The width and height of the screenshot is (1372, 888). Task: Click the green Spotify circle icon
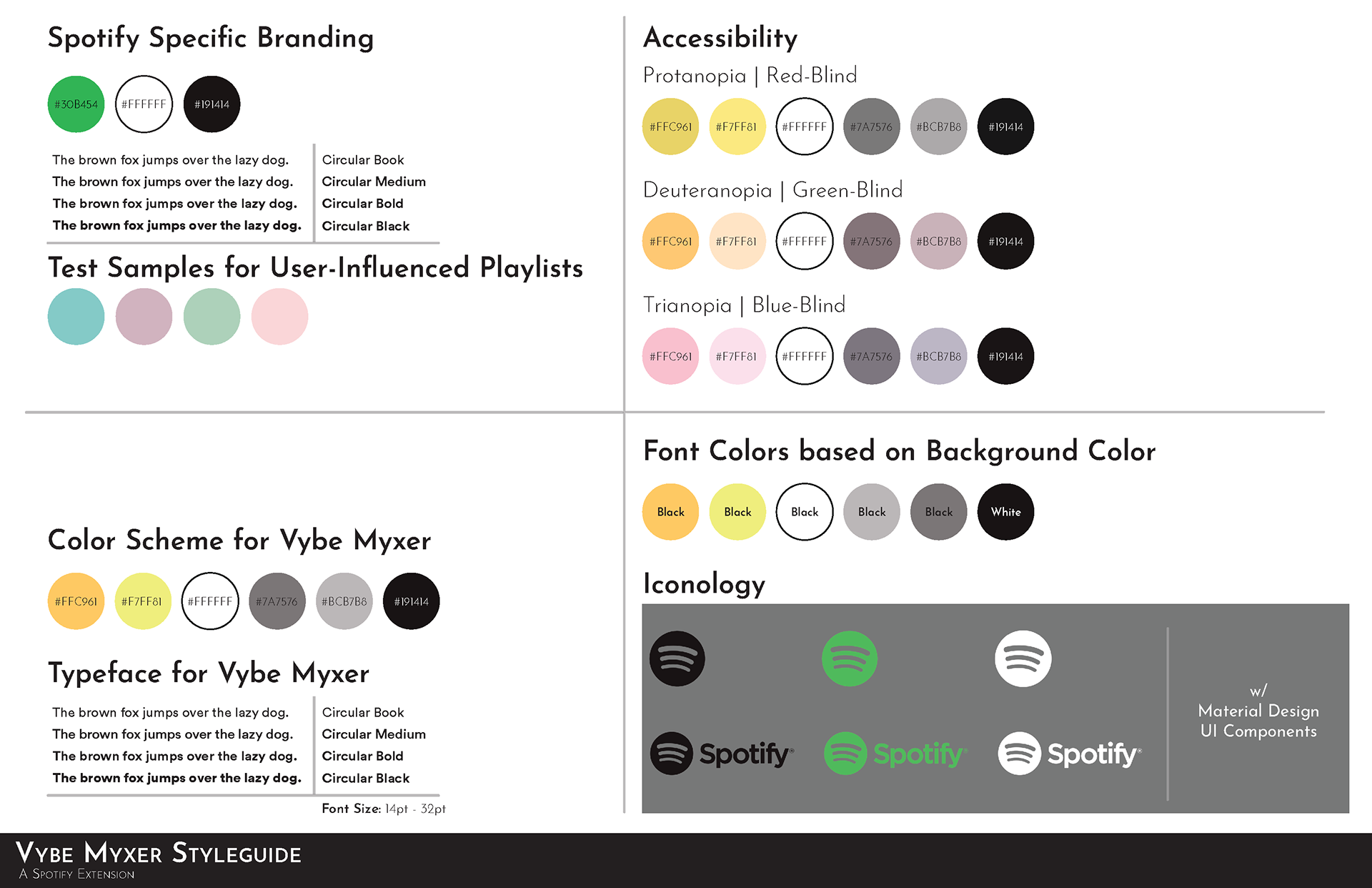pyautogui.click(x=850, y=658)
